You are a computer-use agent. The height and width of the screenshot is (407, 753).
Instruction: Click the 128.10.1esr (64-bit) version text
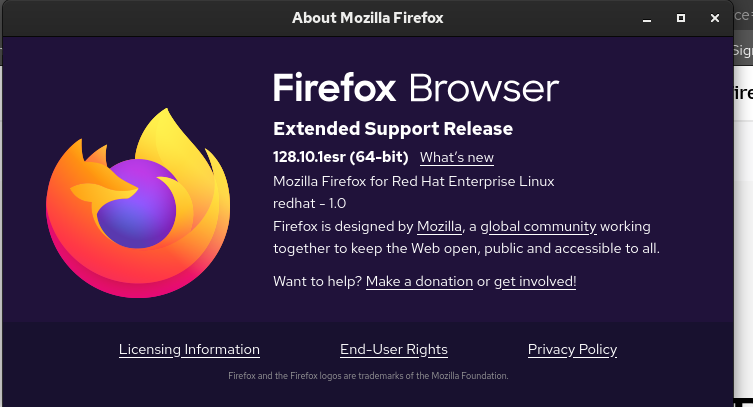coord(340,157)
